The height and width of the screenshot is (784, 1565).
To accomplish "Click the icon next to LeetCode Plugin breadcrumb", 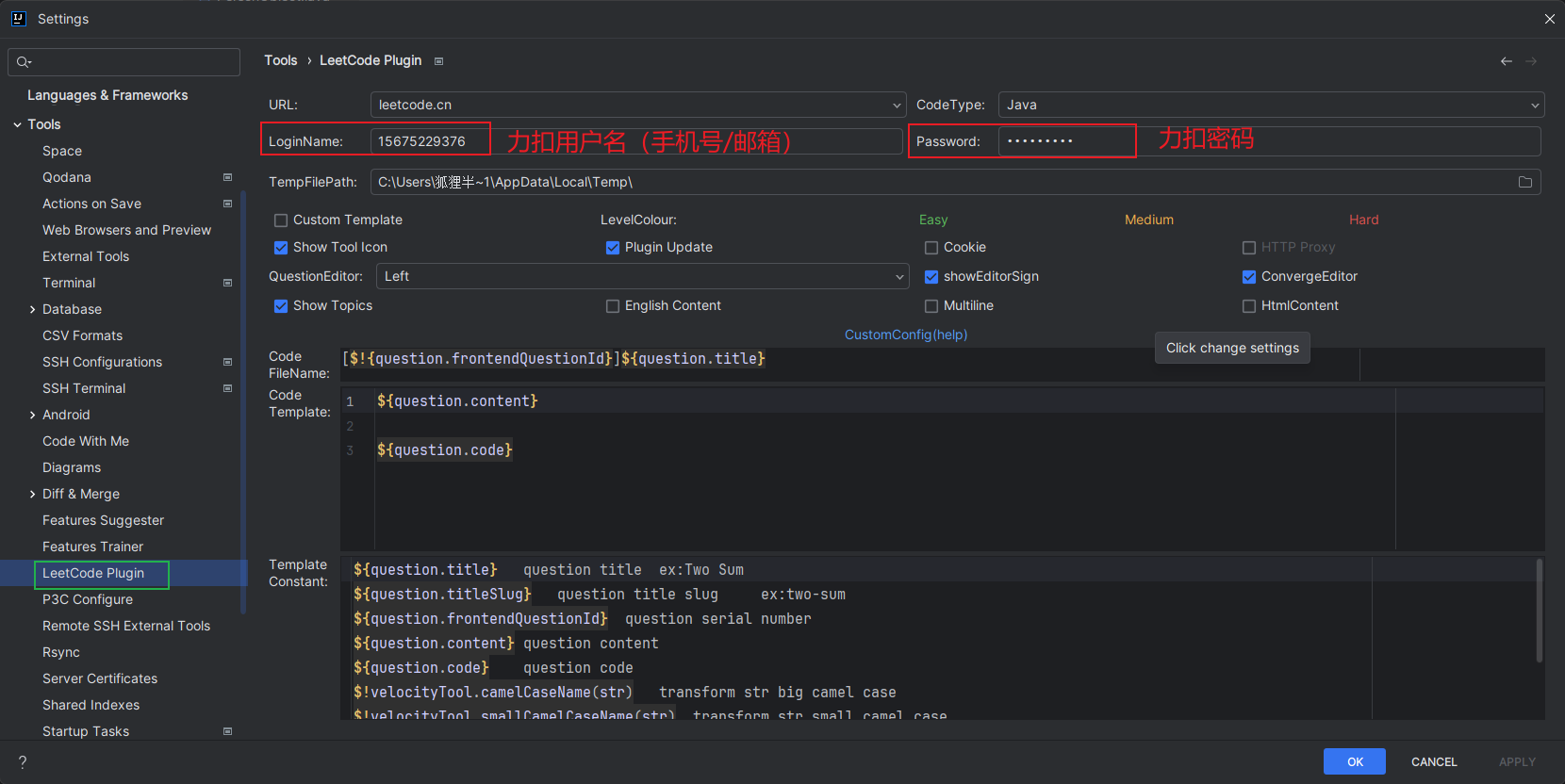I will click(438, 61).
